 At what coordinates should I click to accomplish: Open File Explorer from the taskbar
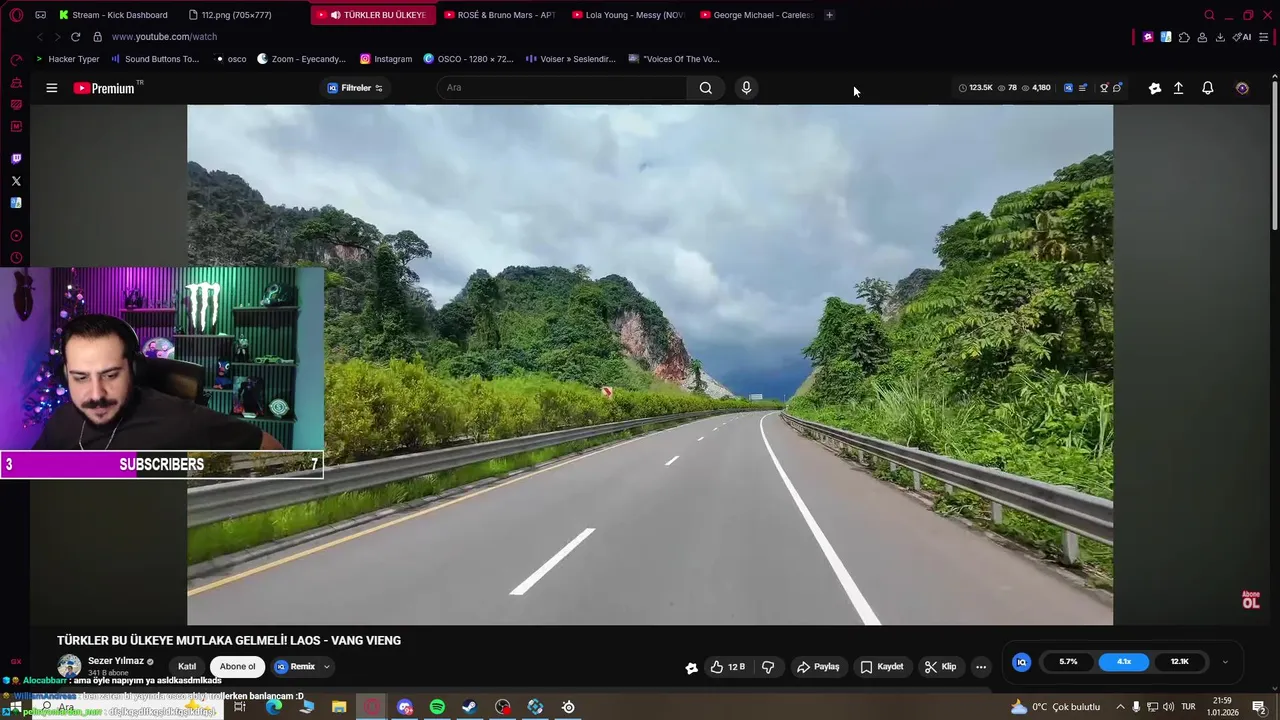point(339,707)
